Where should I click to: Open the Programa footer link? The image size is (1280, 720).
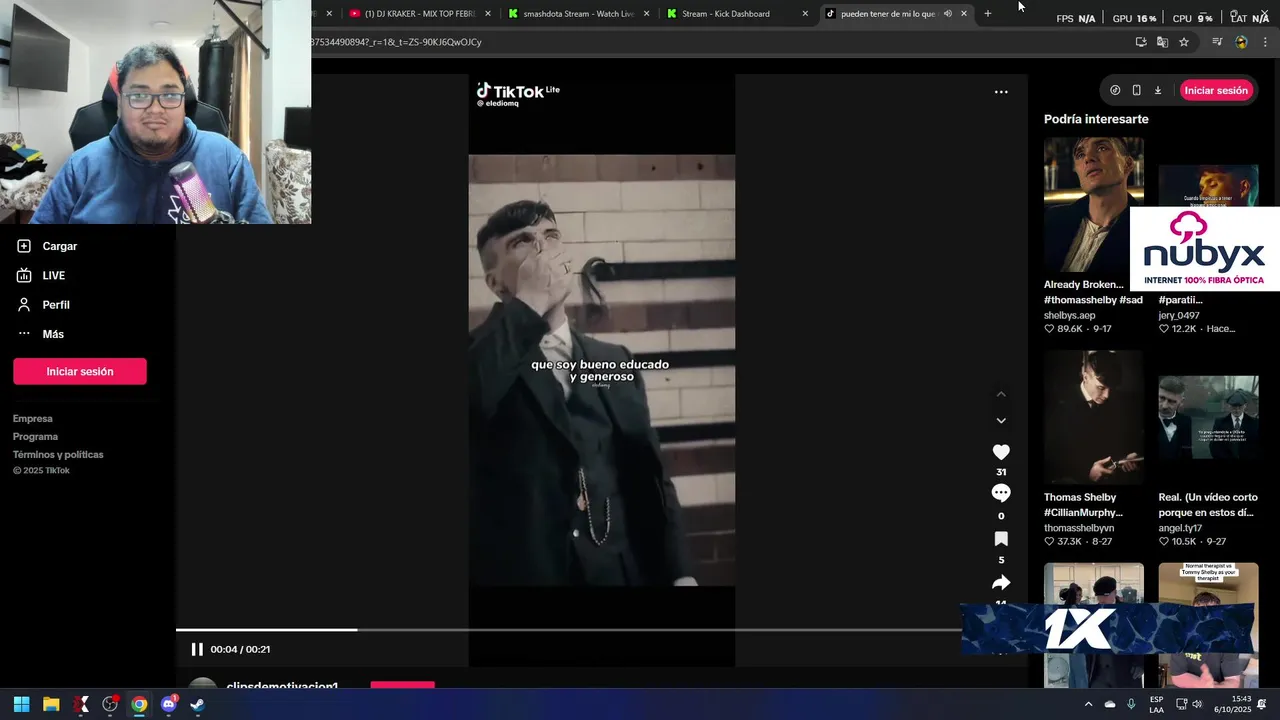[35, 437]
